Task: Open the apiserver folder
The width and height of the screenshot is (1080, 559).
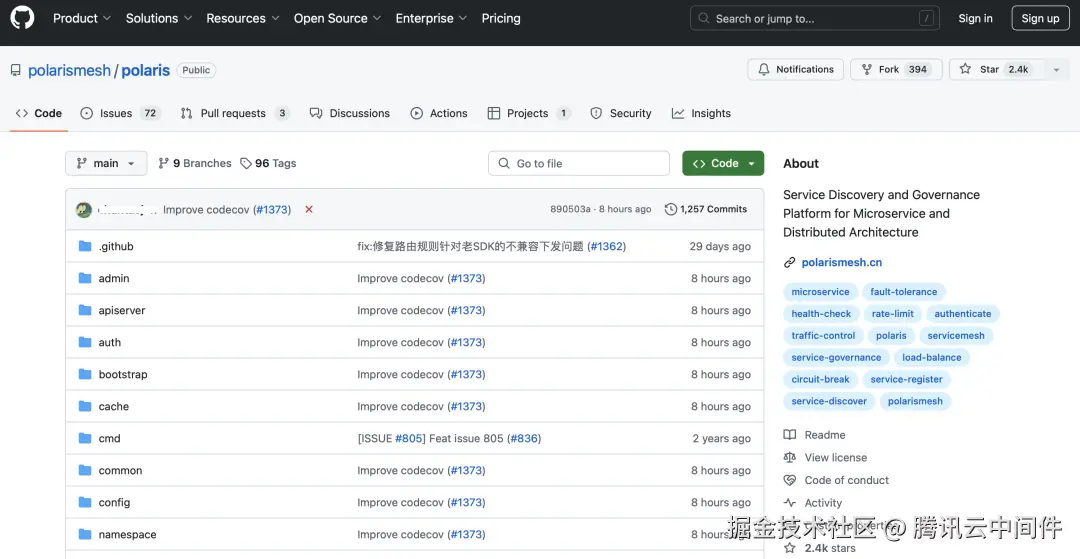Action: [122, 310]
